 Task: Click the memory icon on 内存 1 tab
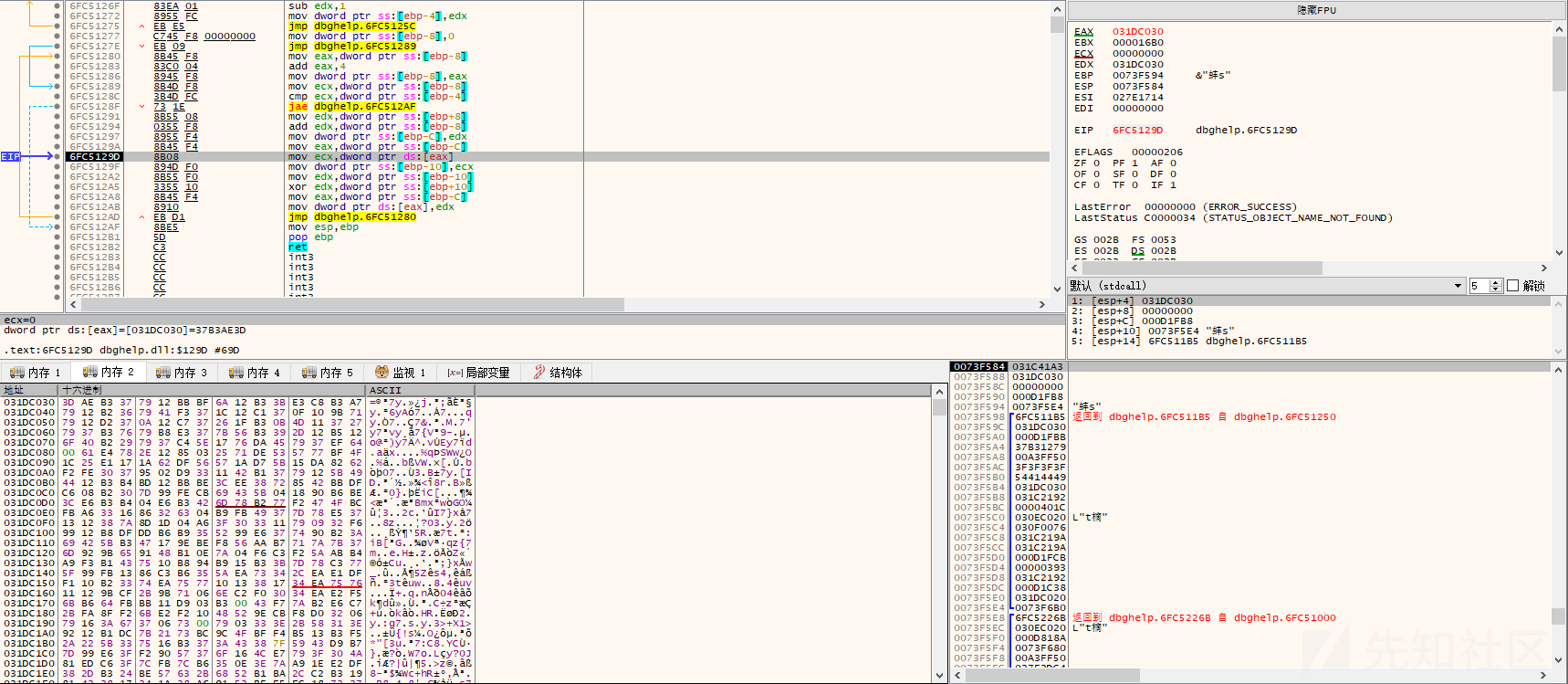(x=16, y=373)
